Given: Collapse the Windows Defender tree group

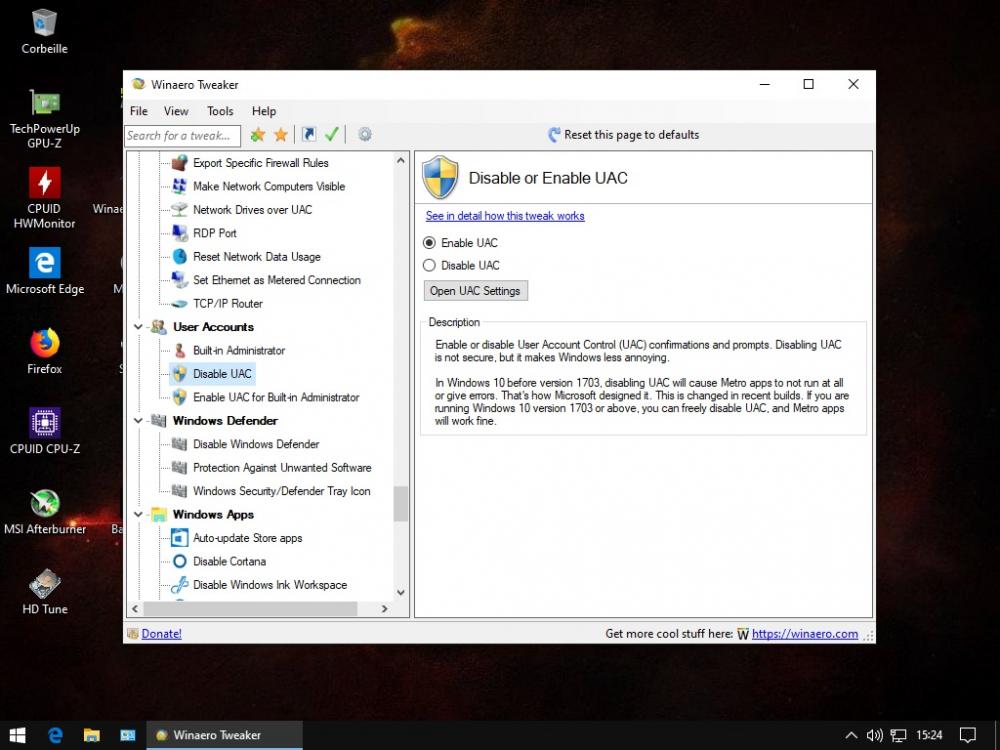Looking at the screenshot, I should [x=138, y=421].
